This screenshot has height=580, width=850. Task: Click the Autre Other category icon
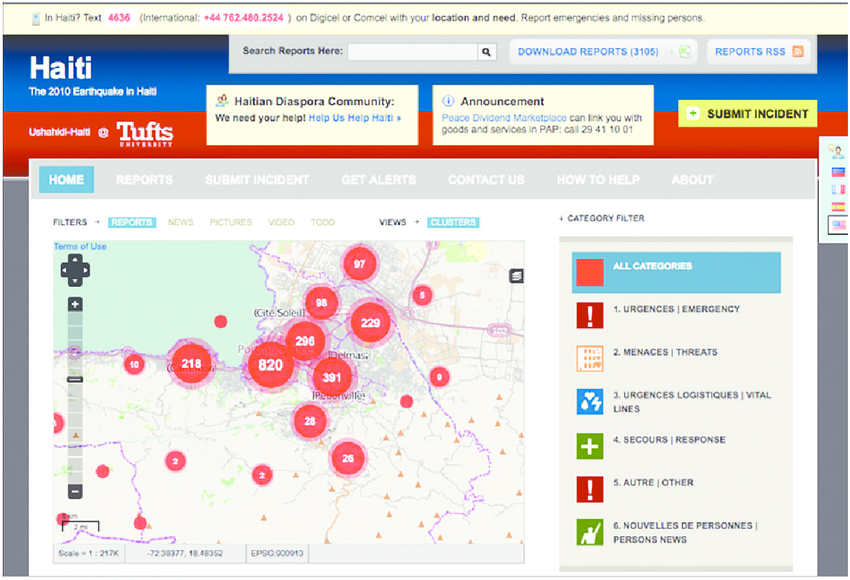point(590,489)
